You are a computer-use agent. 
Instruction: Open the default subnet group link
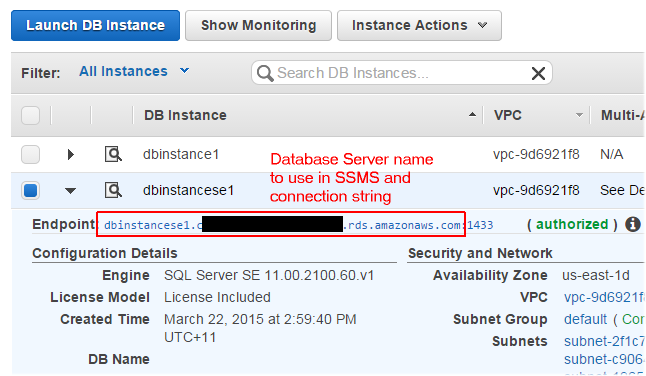pyautogui.click(x=585, y=319)
